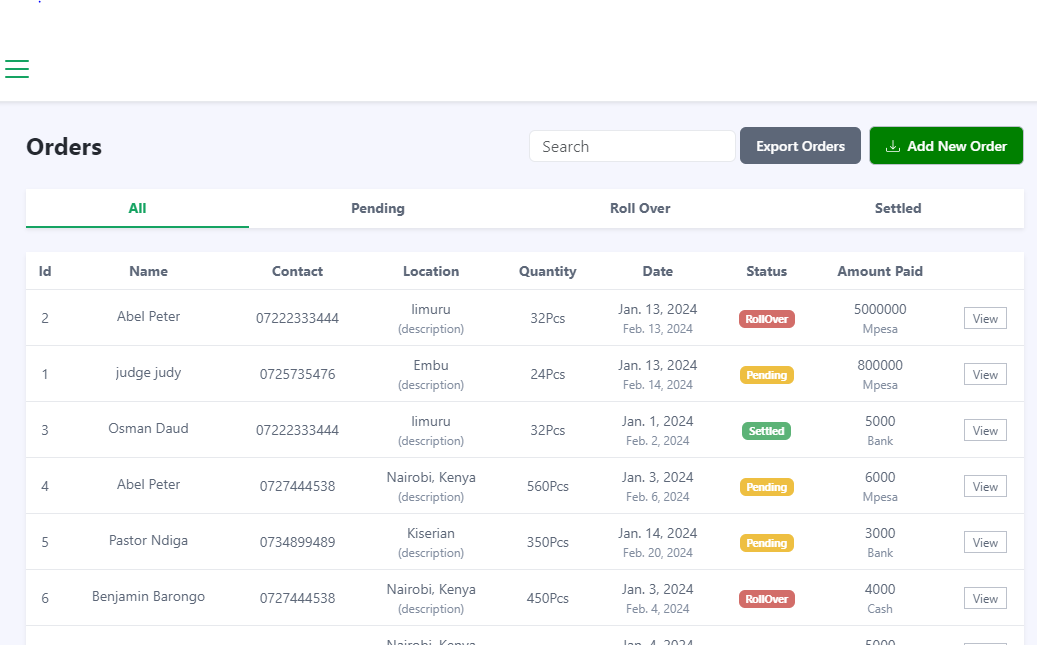
Task: View order 4 with 560Pcs
Action: pos(985,486)
